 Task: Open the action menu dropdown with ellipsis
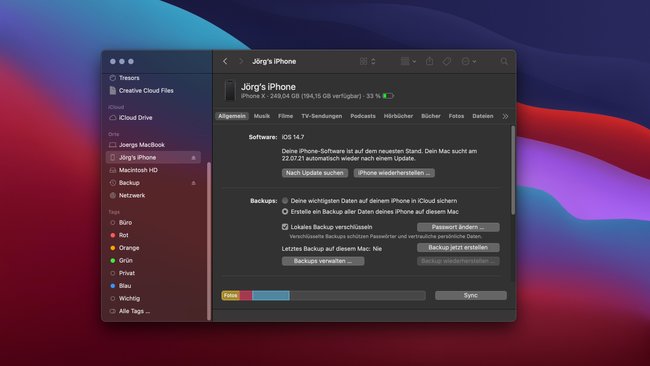[x=469, y=61]
